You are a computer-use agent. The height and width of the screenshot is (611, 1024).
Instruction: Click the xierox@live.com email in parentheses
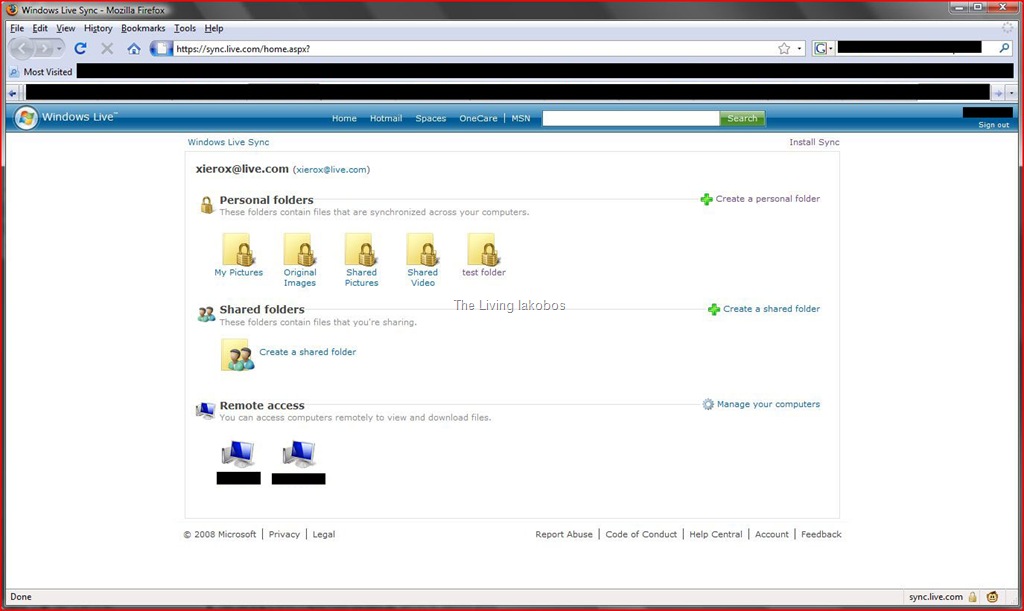[331, 170]
